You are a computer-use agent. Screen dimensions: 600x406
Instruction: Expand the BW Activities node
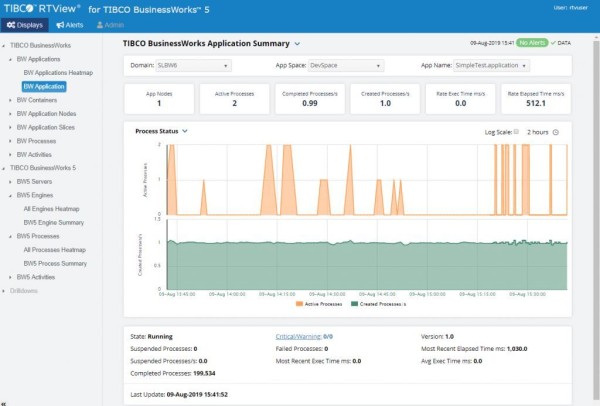coord(10,155)
